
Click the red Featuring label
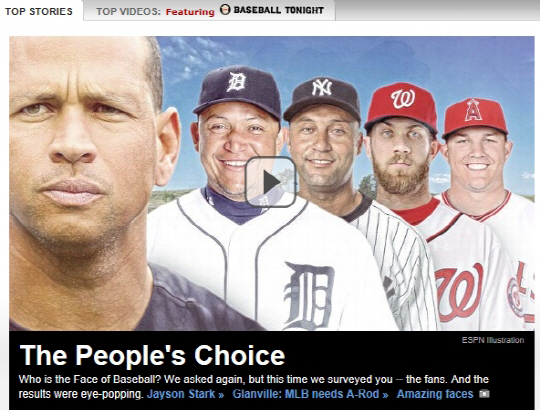(x=190, y=12)
